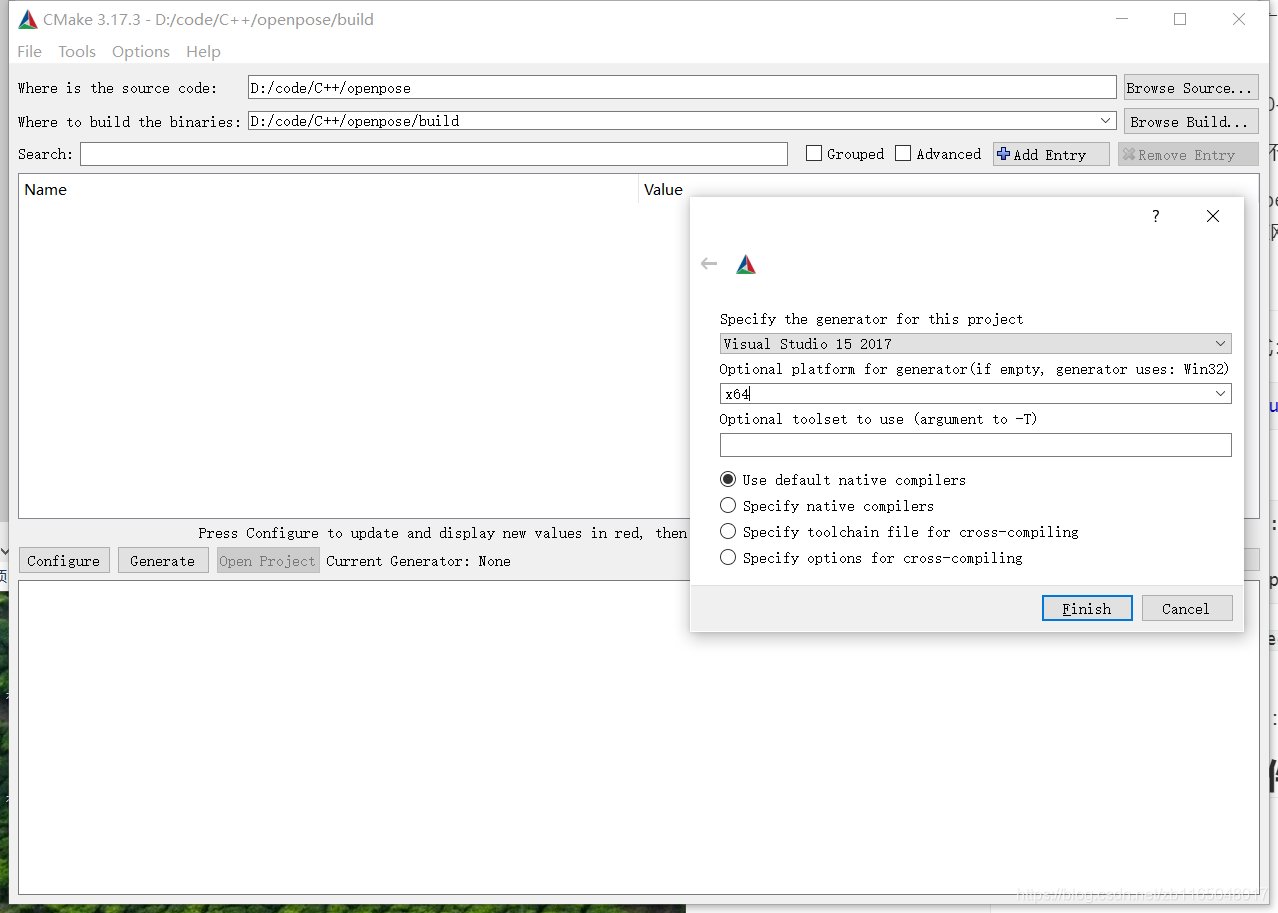
Task: Open the dialog's question mark help
Action: [1156, 216]
